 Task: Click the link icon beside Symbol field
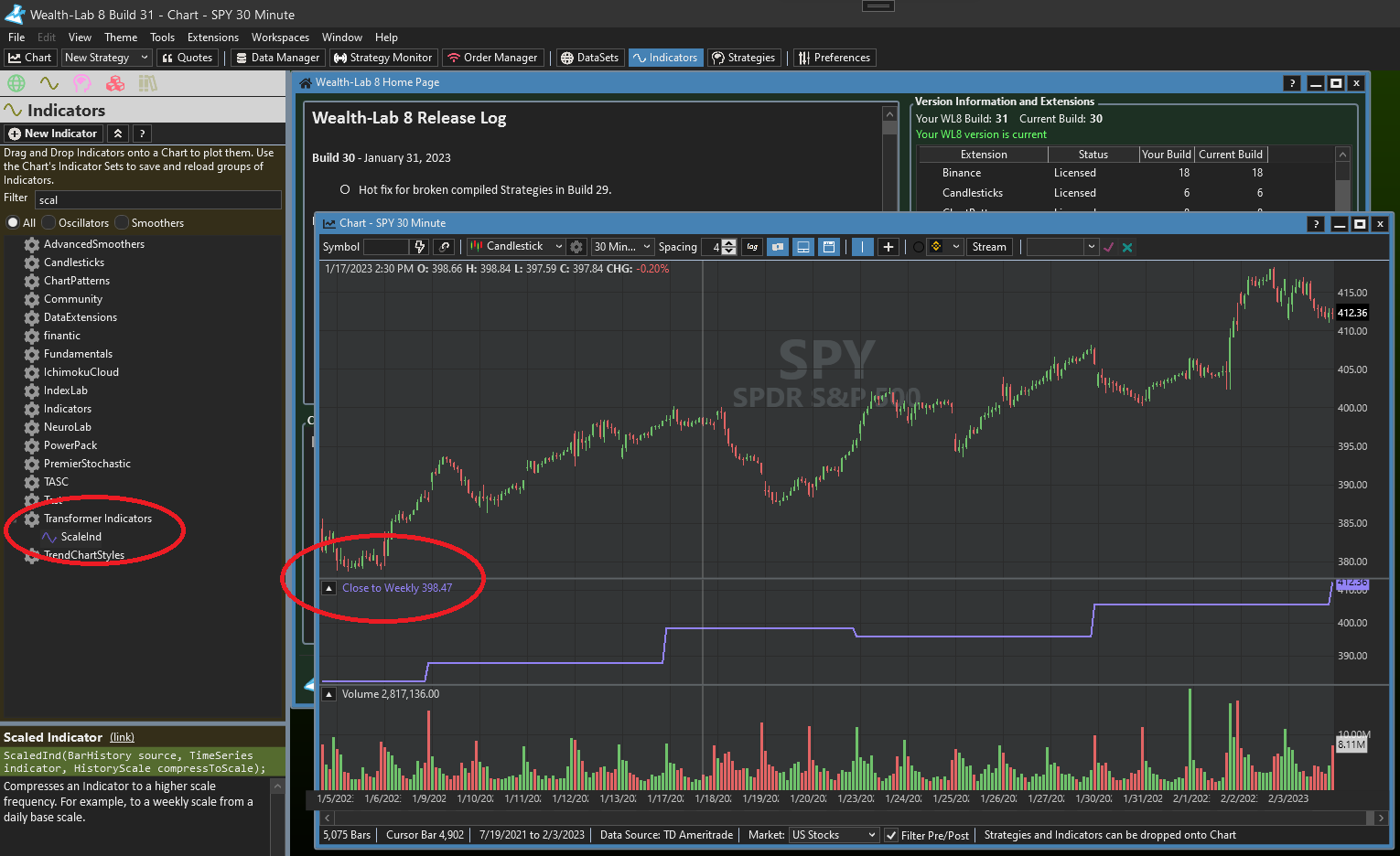(x=445, y=247)
